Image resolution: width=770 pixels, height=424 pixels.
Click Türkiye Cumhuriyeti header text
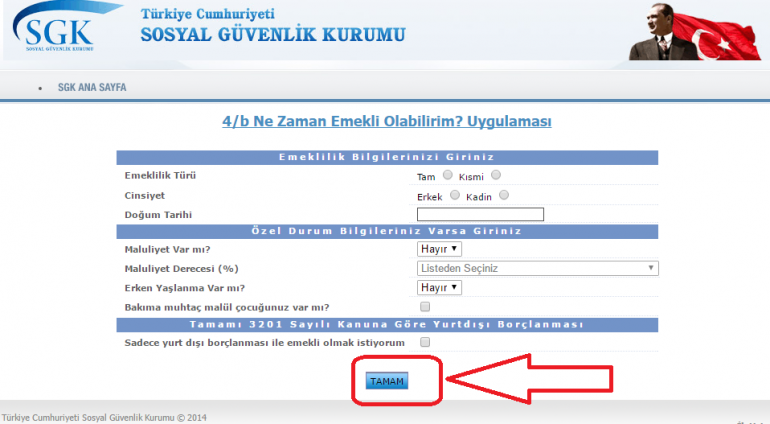[208, 14]
